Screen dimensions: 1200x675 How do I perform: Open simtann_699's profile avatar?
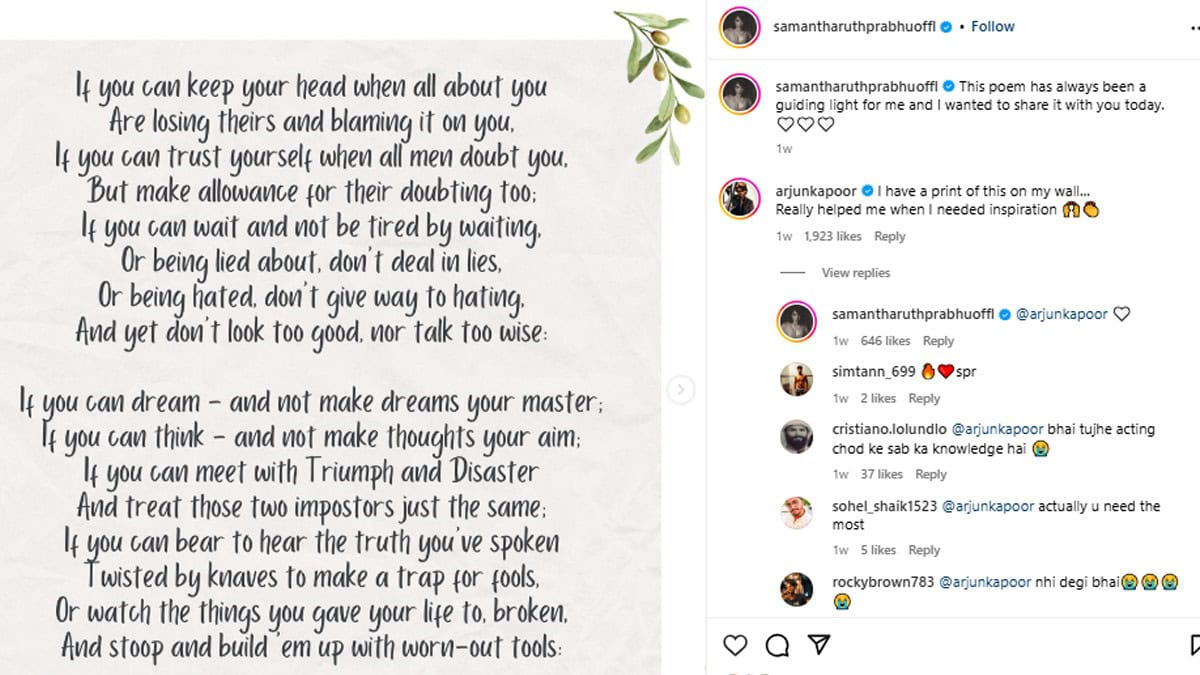point(797,381)
